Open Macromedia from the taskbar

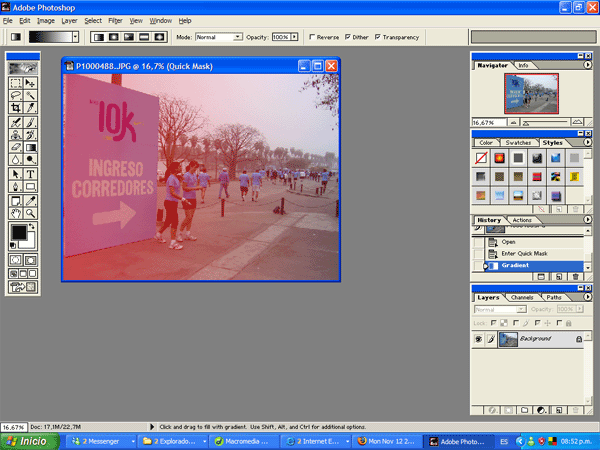click(243, 442)
